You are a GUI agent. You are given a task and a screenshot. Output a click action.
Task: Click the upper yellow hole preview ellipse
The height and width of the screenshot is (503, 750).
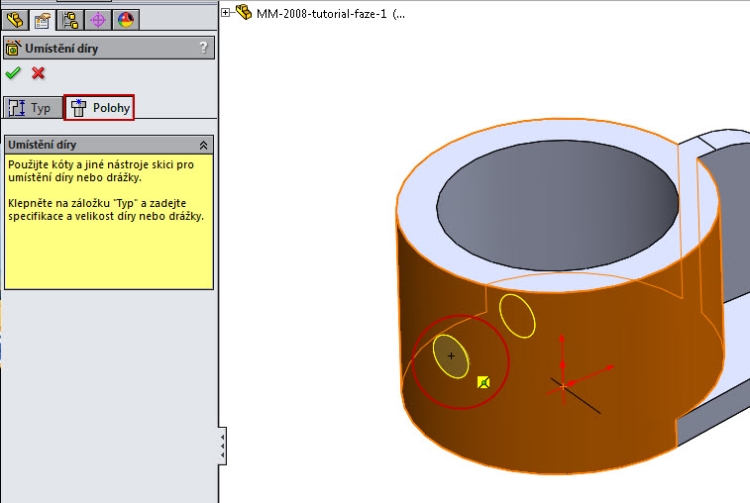pos(517,316)
